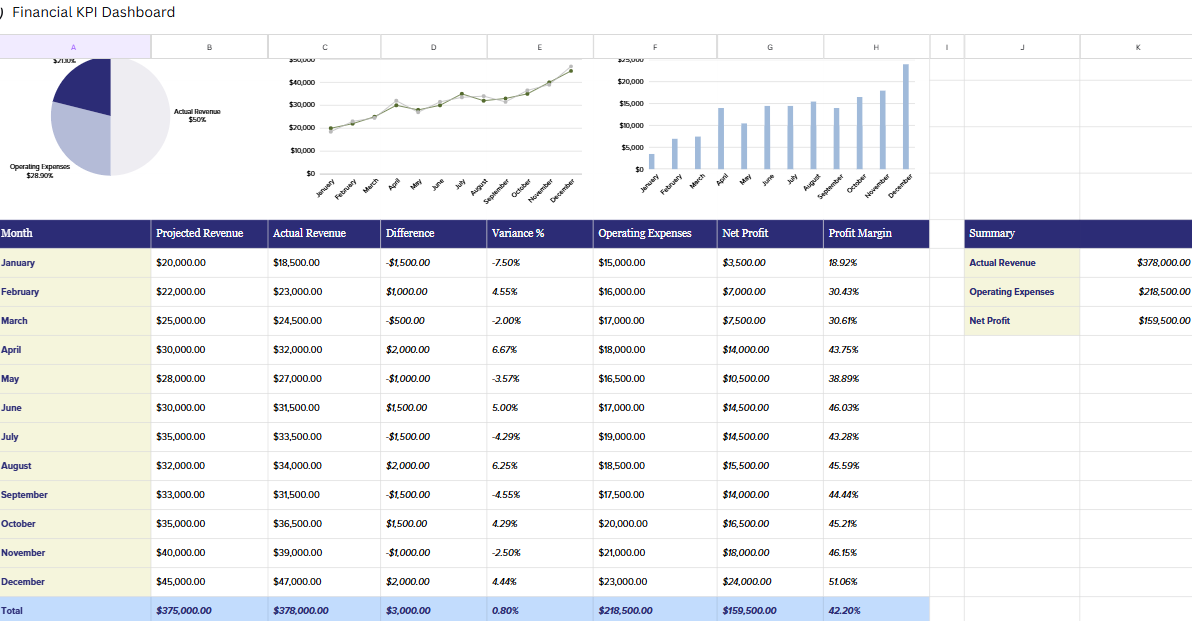The image size is (1192, 621).
Task: Select column header K
Action: 1137,46
